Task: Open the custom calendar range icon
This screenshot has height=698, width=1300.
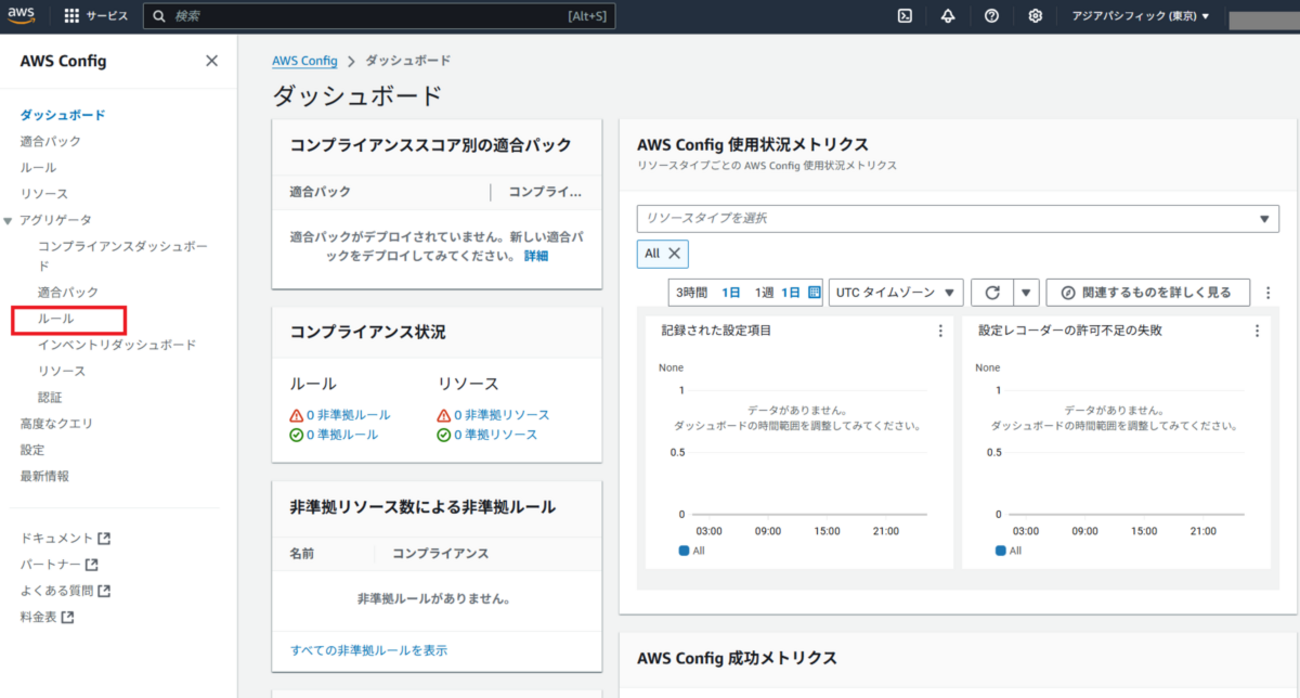Action: (814, 292)
